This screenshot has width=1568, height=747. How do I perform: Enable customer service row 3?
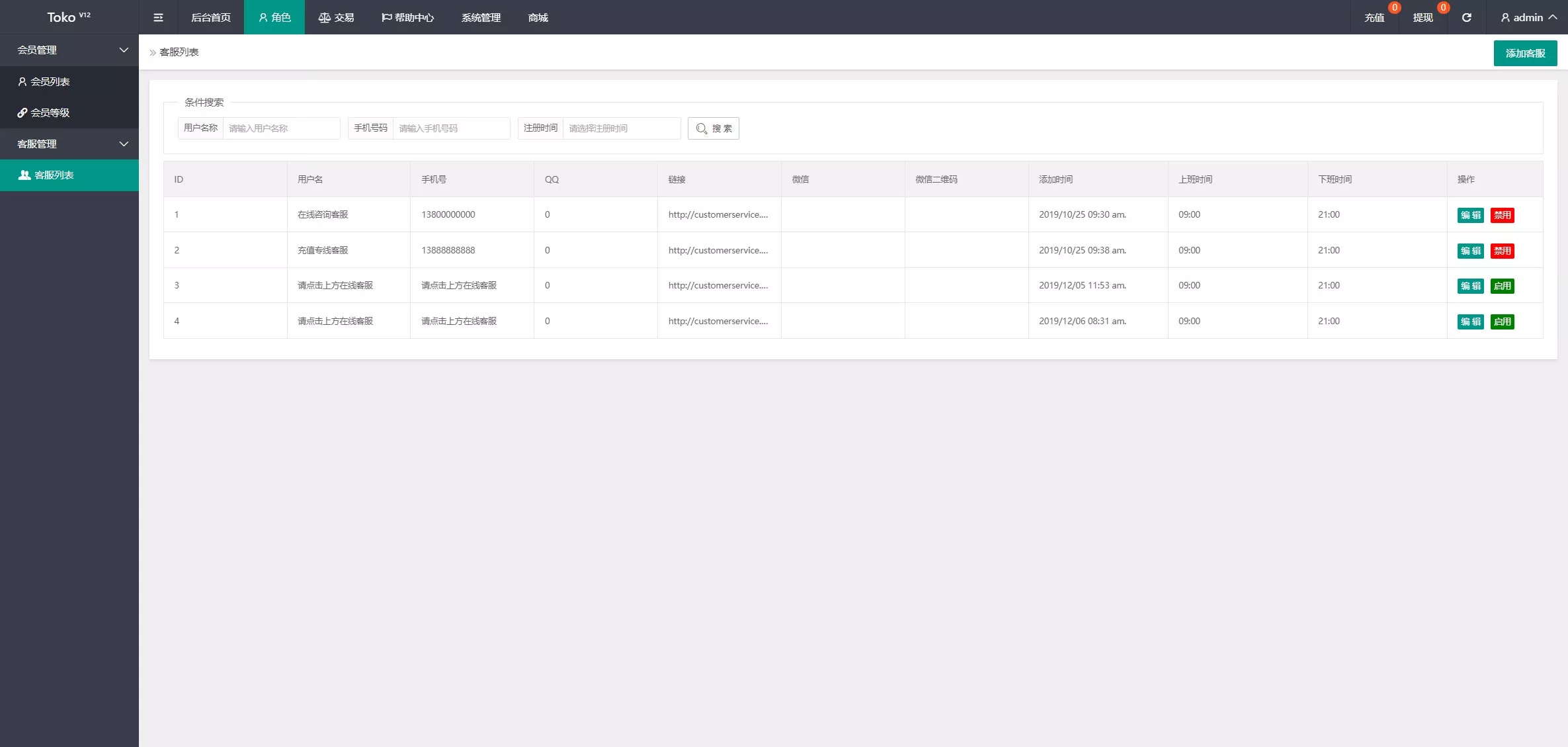click(1502, 286)
